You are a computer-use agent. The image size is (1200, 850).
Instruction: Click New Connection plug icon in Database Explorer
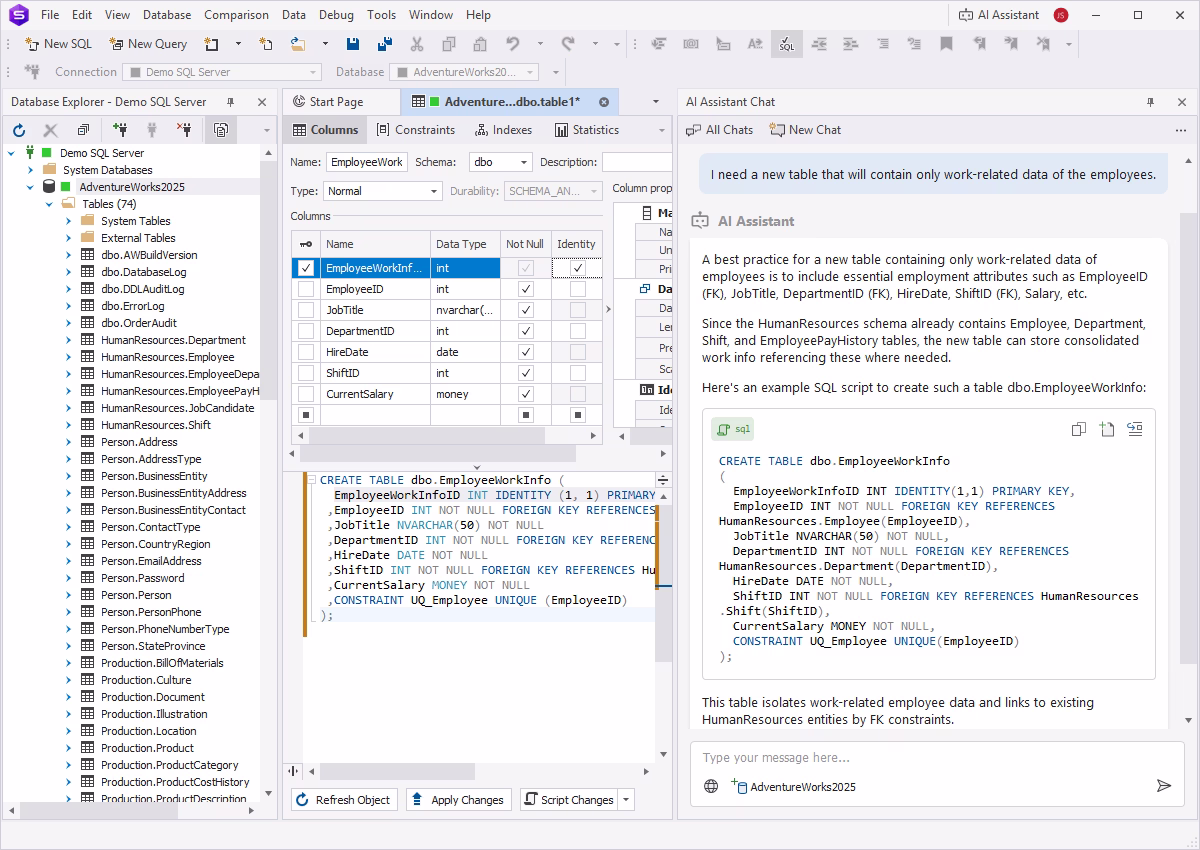click(x=120, y=130)
